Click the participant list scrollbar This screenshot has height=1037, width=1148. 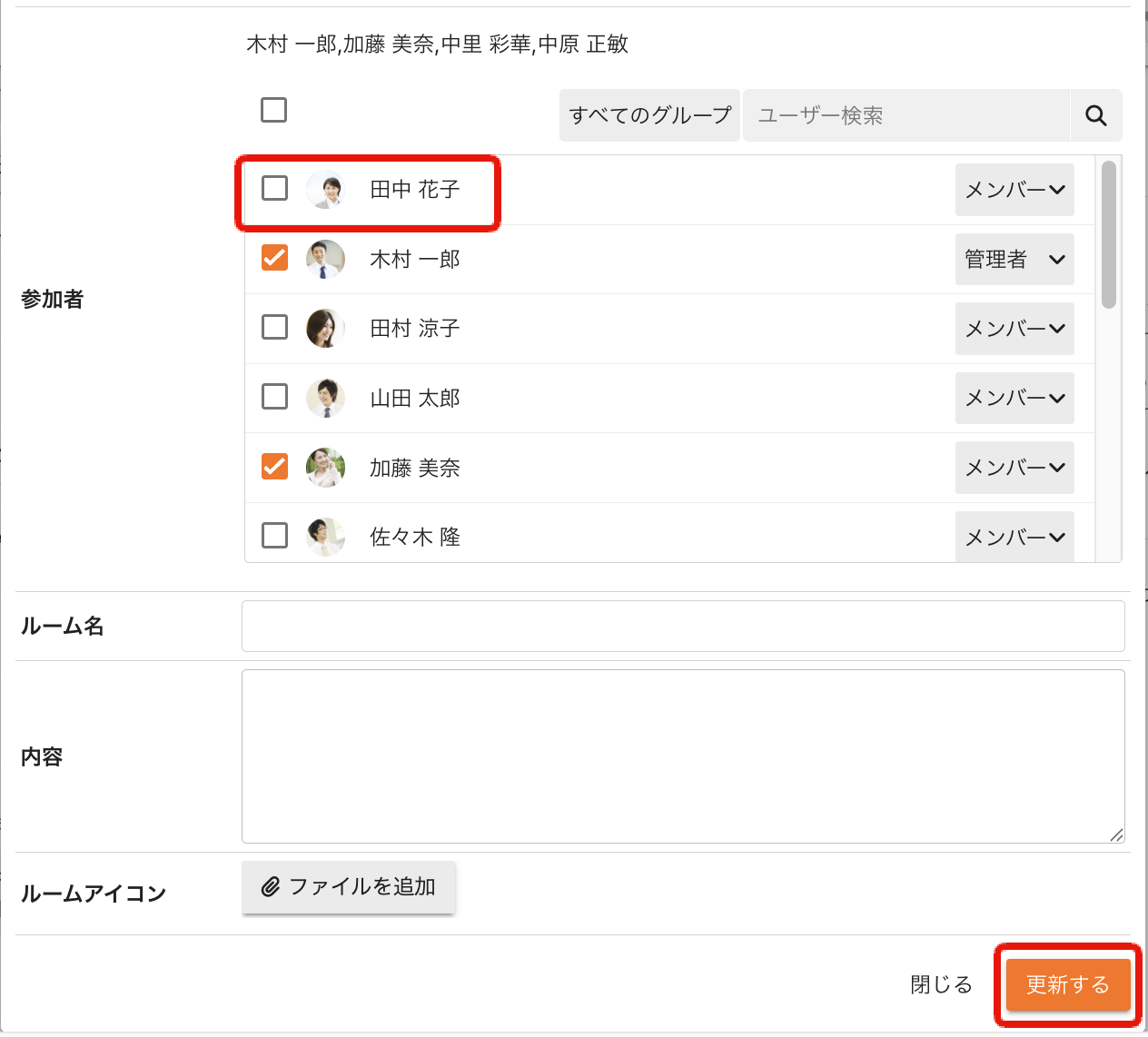pyautogui.click(x=1108, y=236)
